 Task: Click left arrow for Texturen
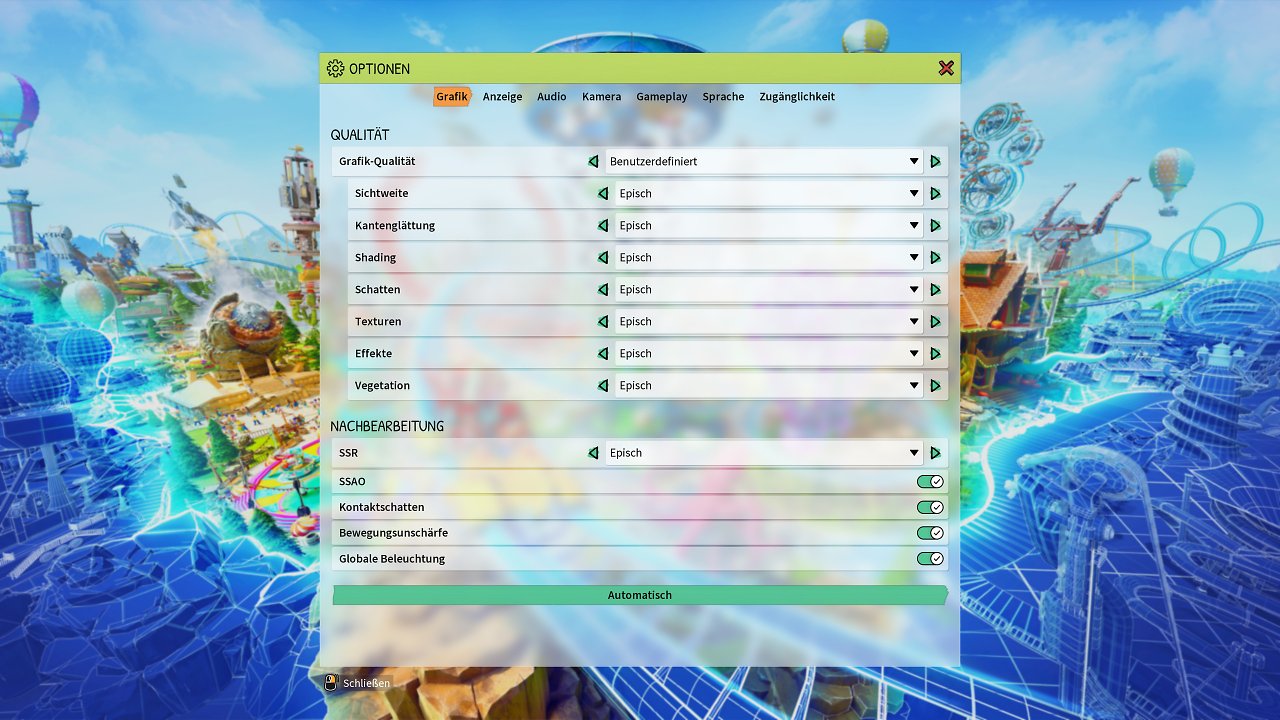pos(603,321)
